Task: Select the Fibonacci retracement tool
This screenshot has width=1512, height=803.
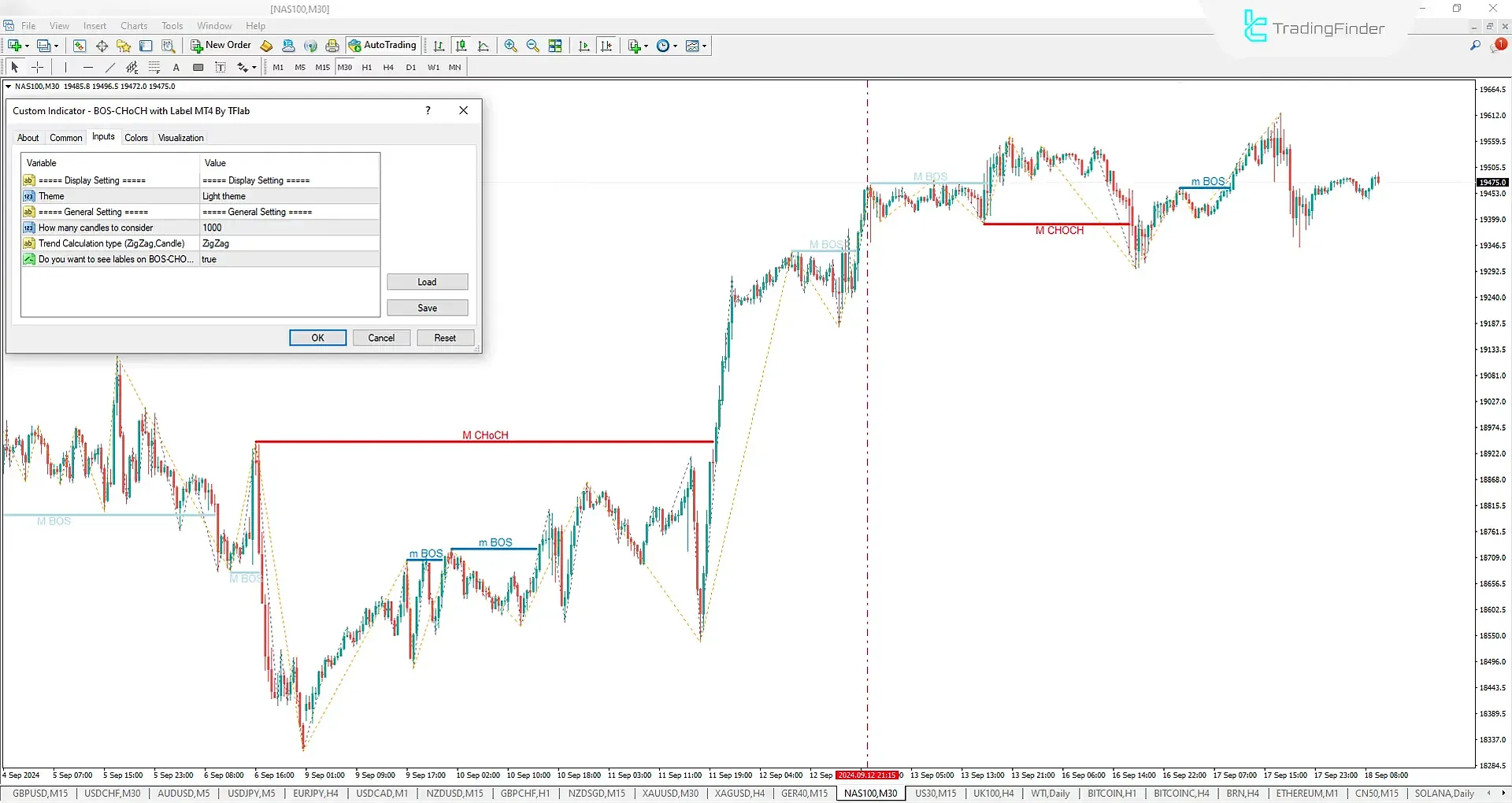Action: (x=154, y=67)
